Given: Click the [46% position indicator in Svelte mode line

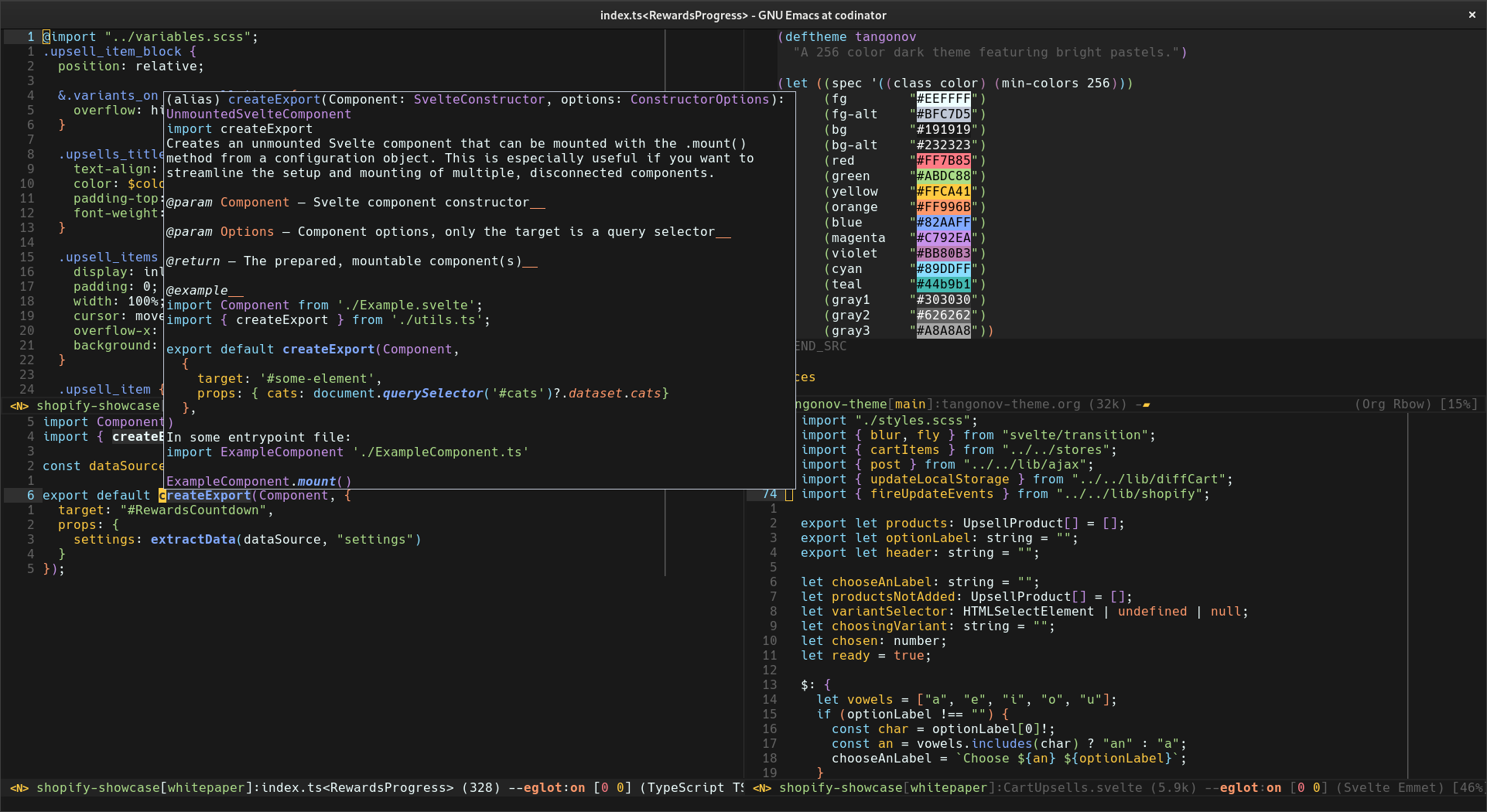Looking at the screenshot, I should pos(1468,788).
